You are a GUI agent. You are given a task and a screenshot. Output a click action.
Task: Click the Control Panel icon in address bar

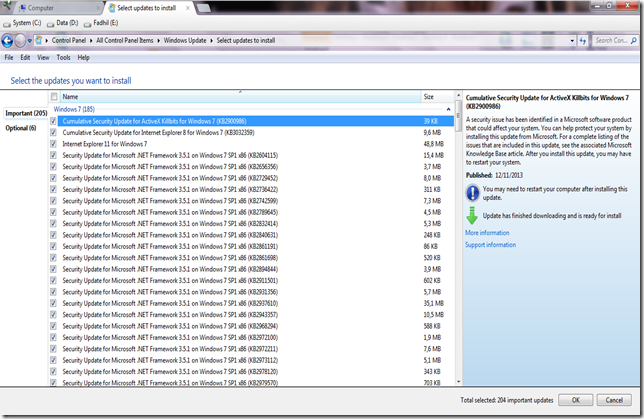tap(39, 40)
